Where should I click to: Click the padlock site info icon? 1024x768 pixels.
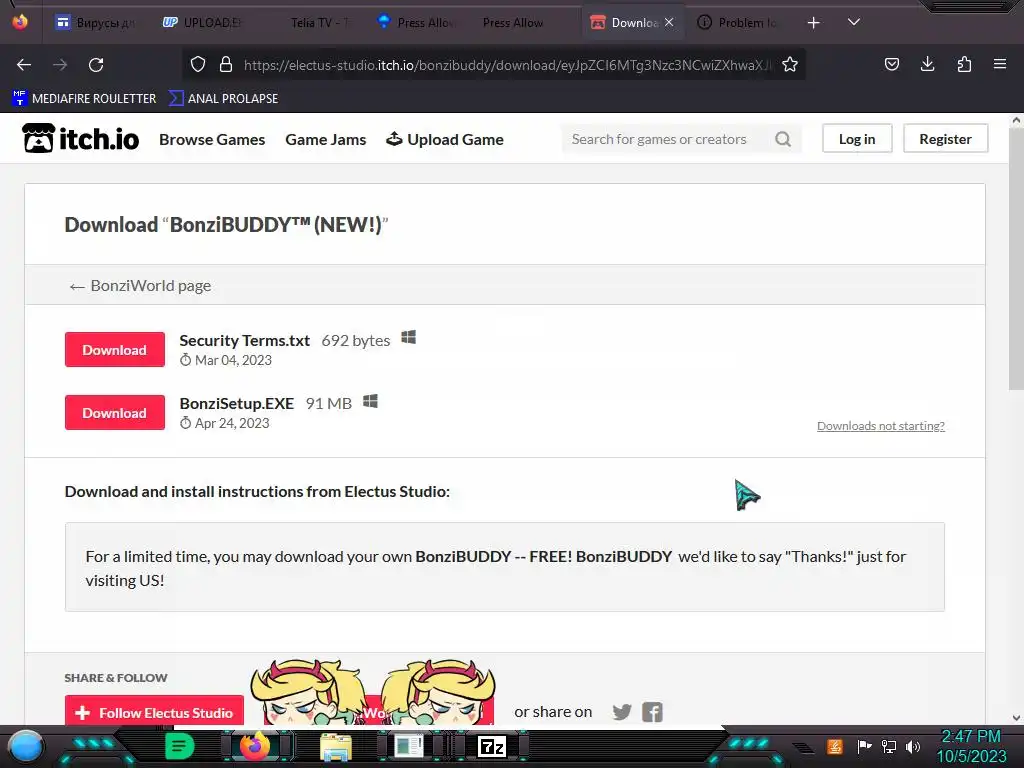(x=226, y=64)
